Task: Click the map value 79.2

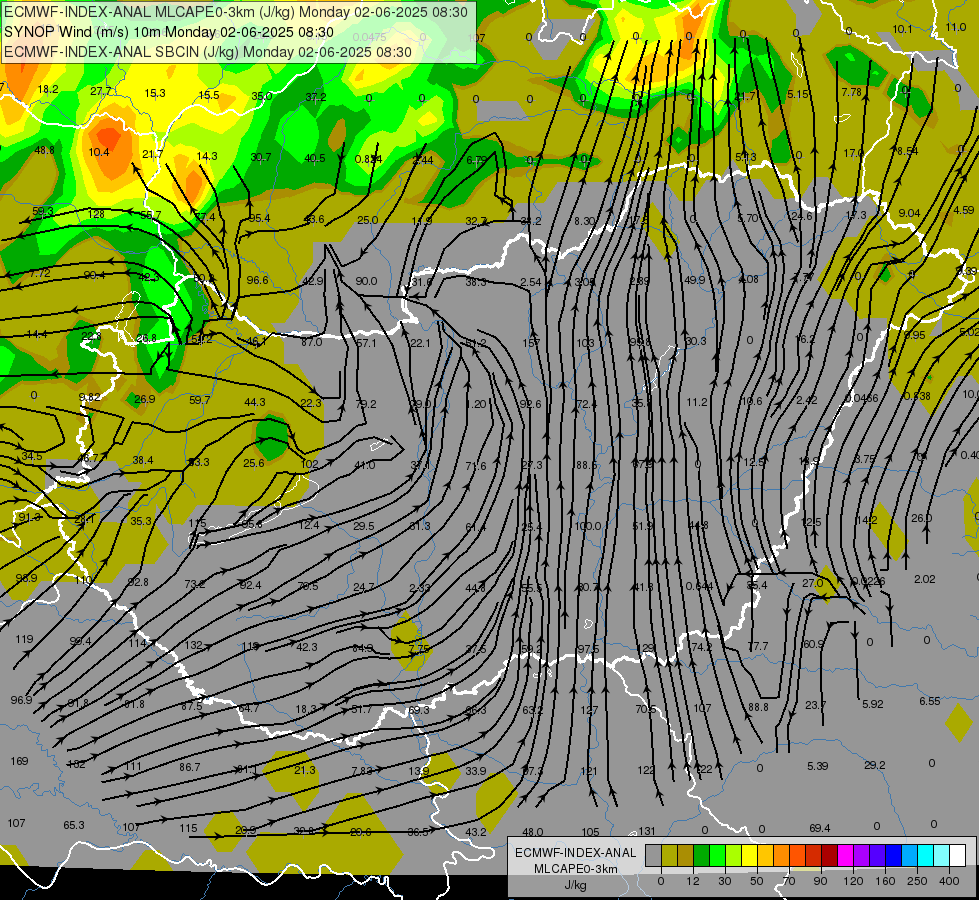Action: 366,404
